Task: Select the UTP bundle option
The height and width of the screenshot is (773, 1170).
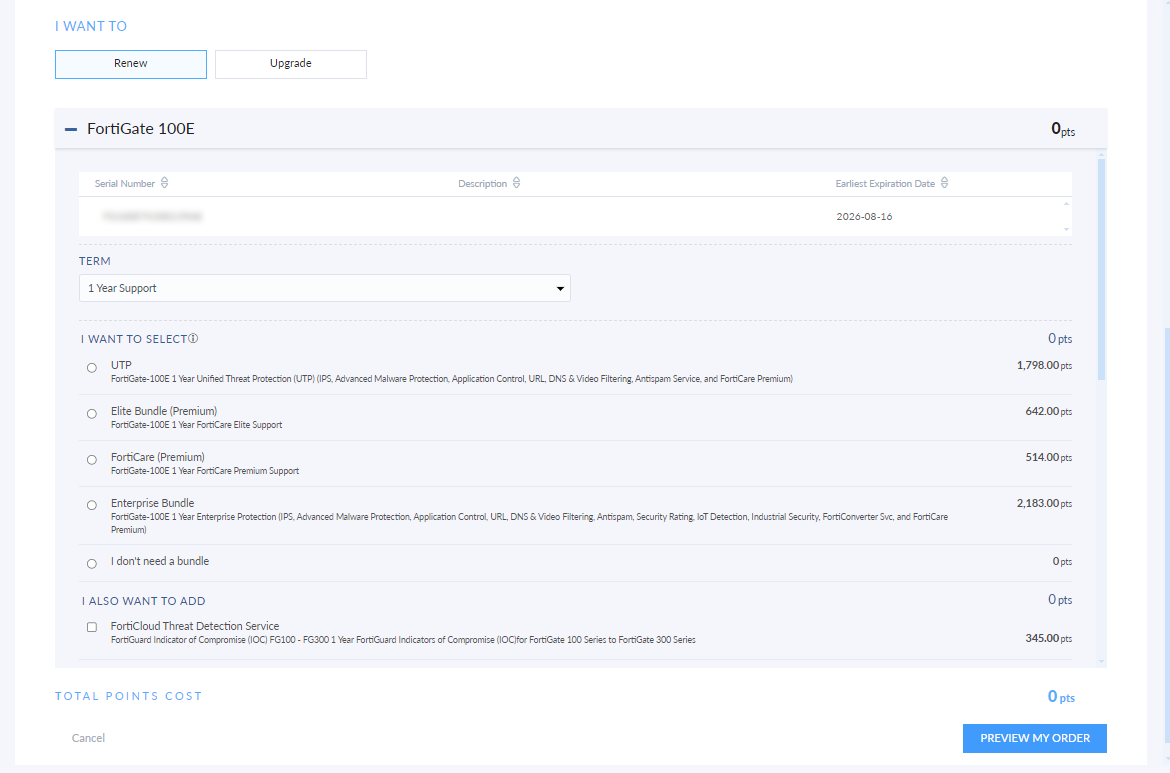Action: coord(91,367)
